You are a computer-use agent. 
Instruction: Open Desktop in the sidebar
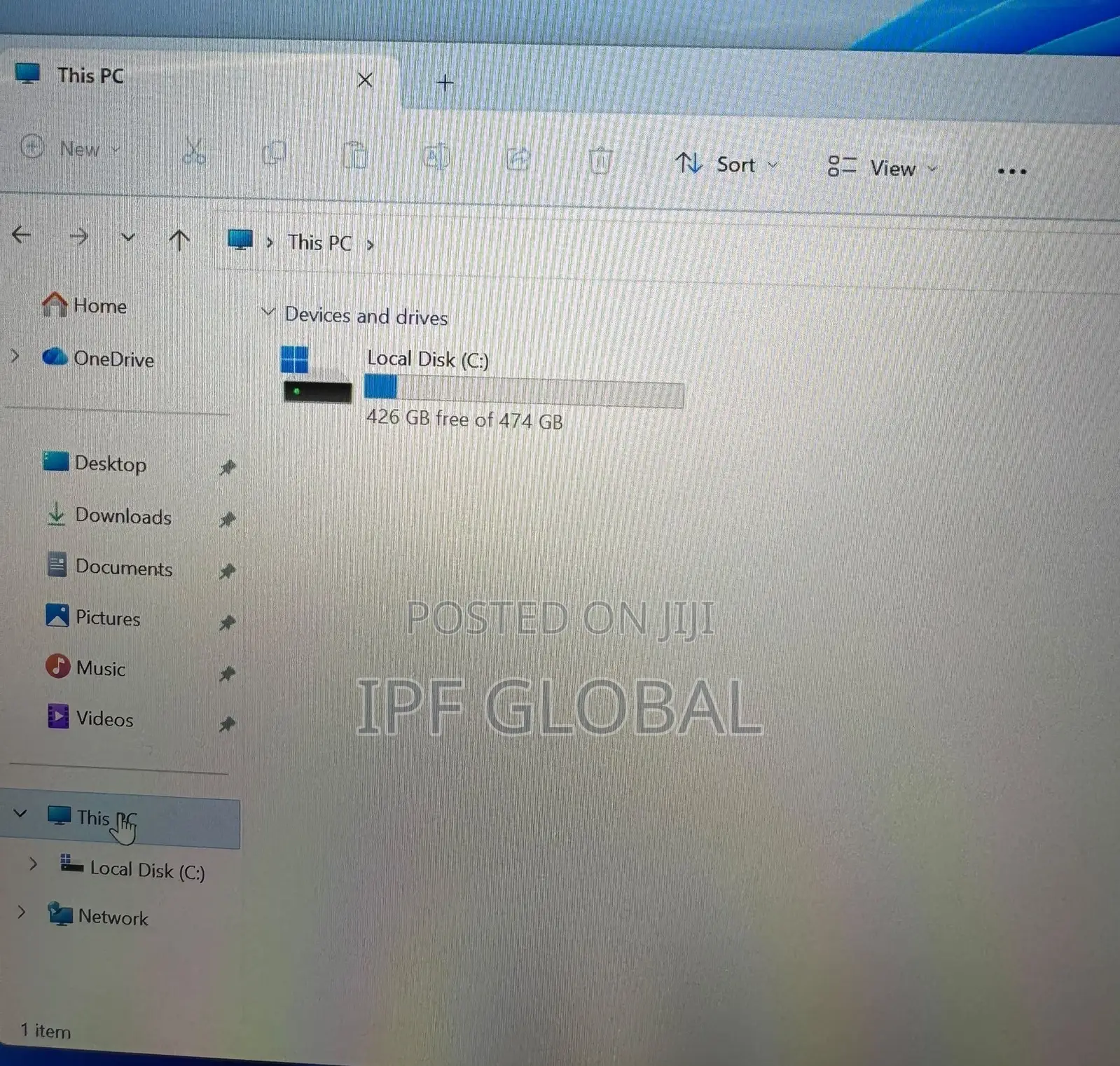coord(95,463)
